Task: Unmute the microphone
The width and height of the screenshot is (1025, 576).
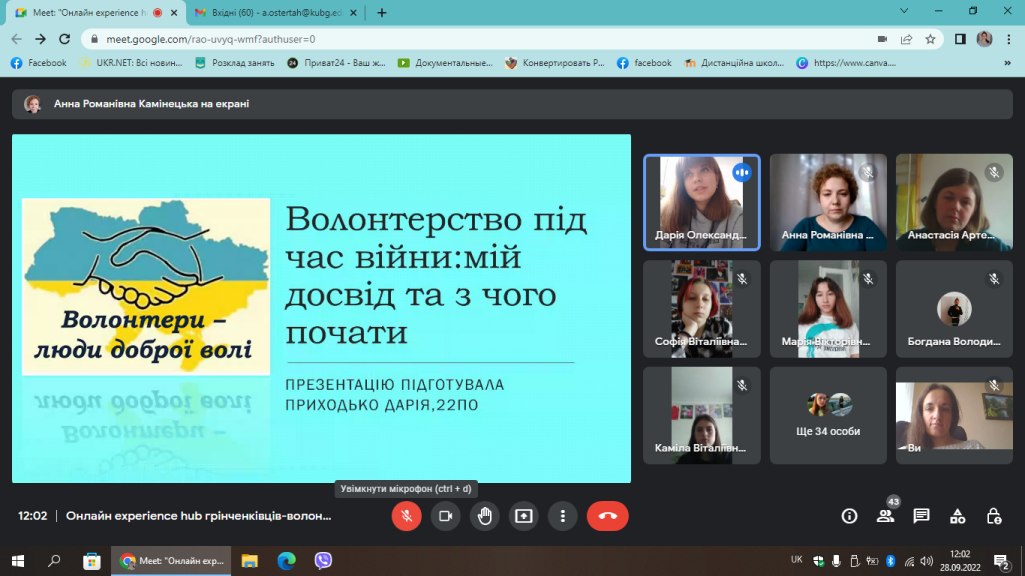Action: click(x=406, y=516)
